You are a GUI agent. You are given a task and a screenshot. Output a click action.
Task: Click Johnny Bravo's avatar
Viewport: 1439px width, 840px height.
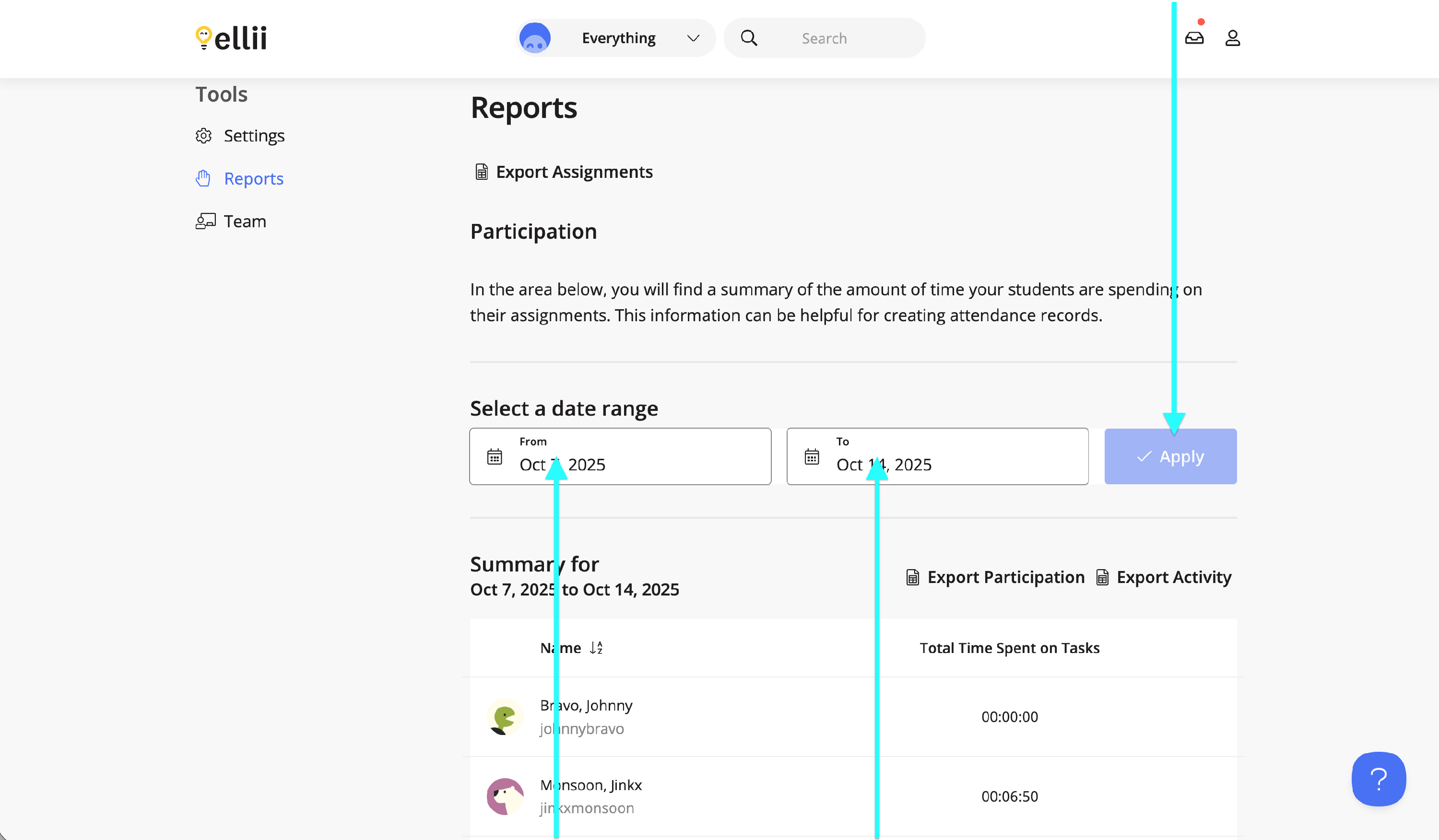[505, 717]
